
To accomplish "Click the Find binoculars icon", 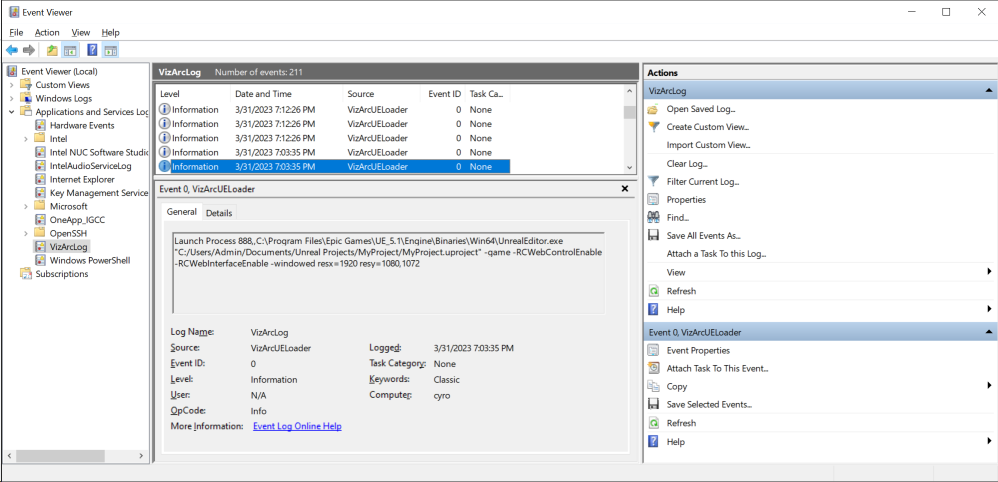I will pyautogui.click(x=653, y=217).
